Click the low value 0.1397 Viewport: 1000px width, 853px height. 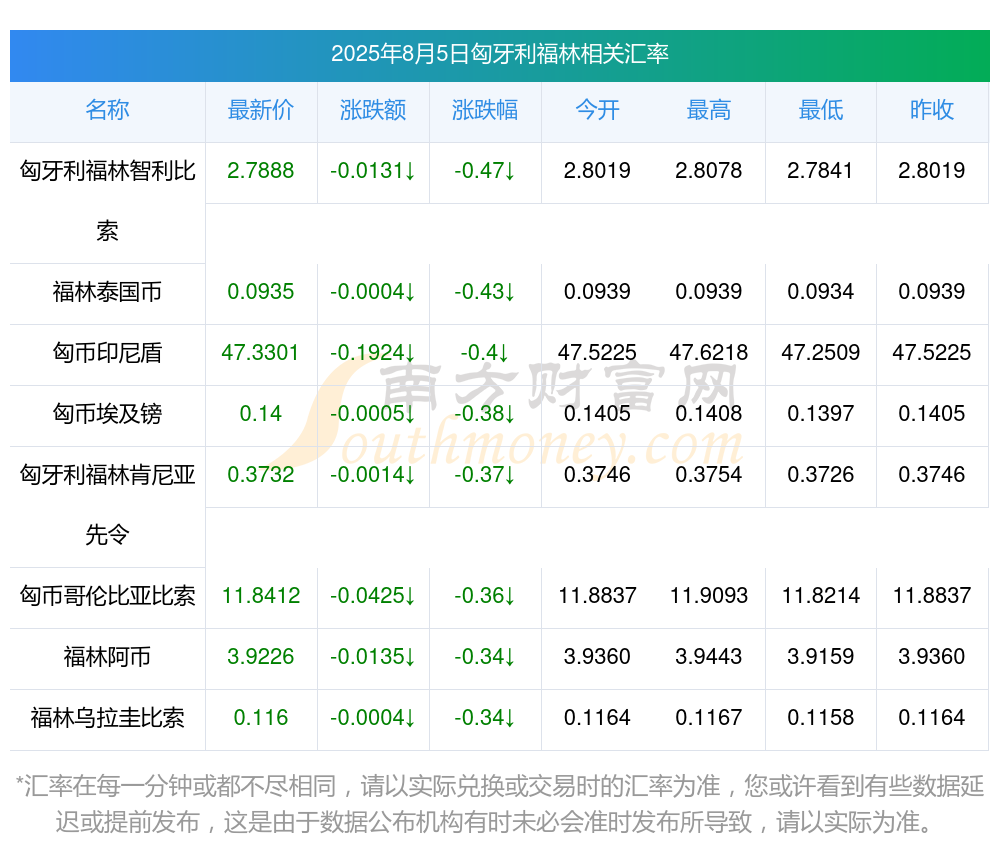point(820,414)
